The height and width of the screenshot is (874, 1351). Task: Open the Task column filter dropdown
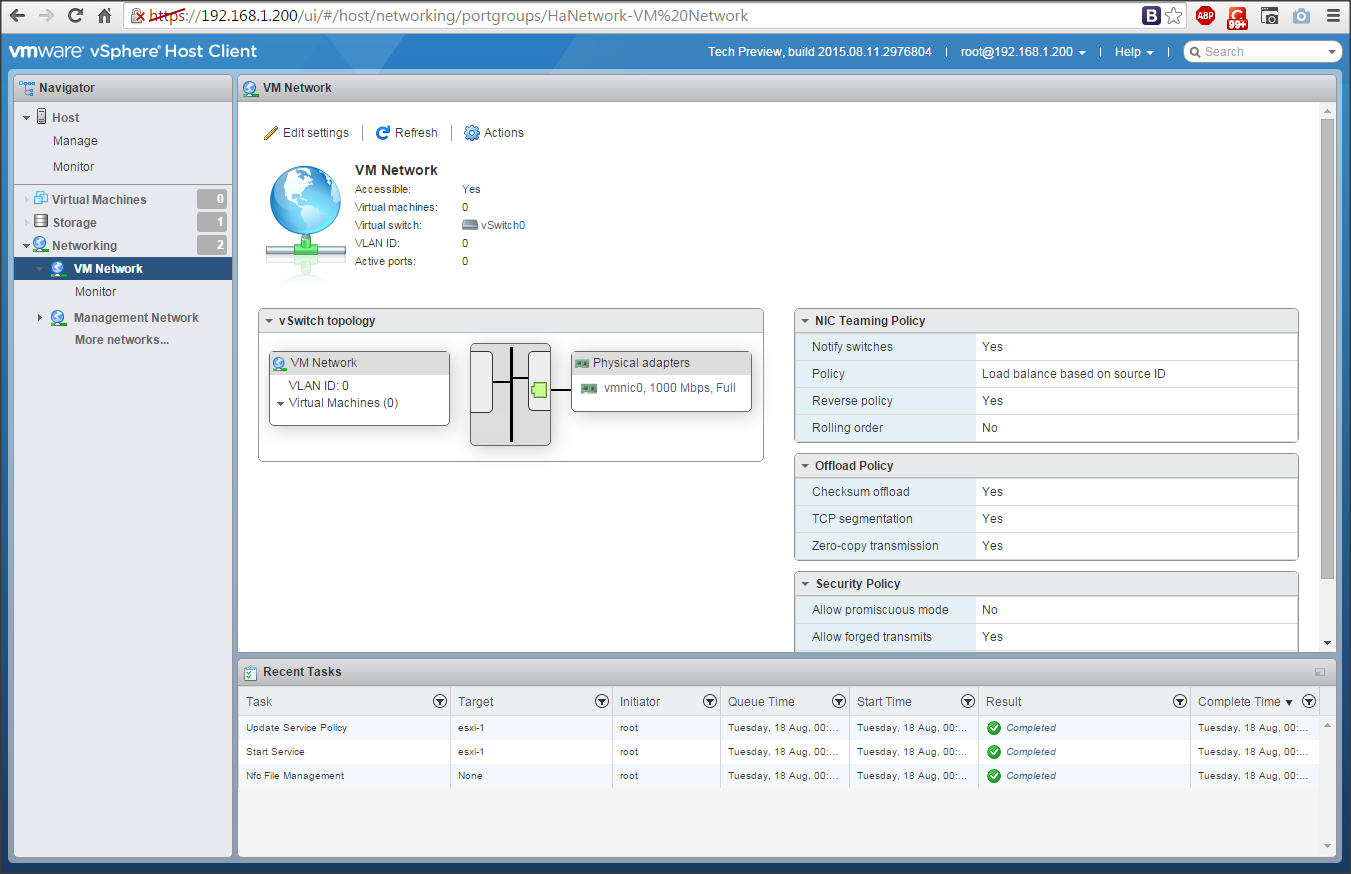click(x=440, y=702)
